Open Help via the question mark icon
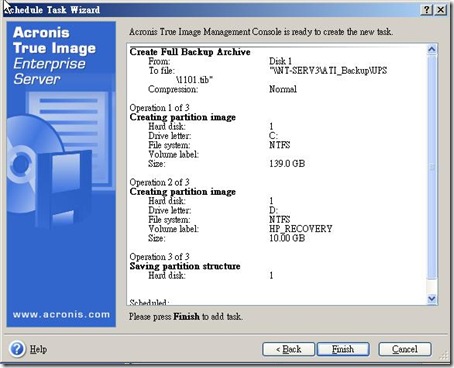 click(17, 349)
